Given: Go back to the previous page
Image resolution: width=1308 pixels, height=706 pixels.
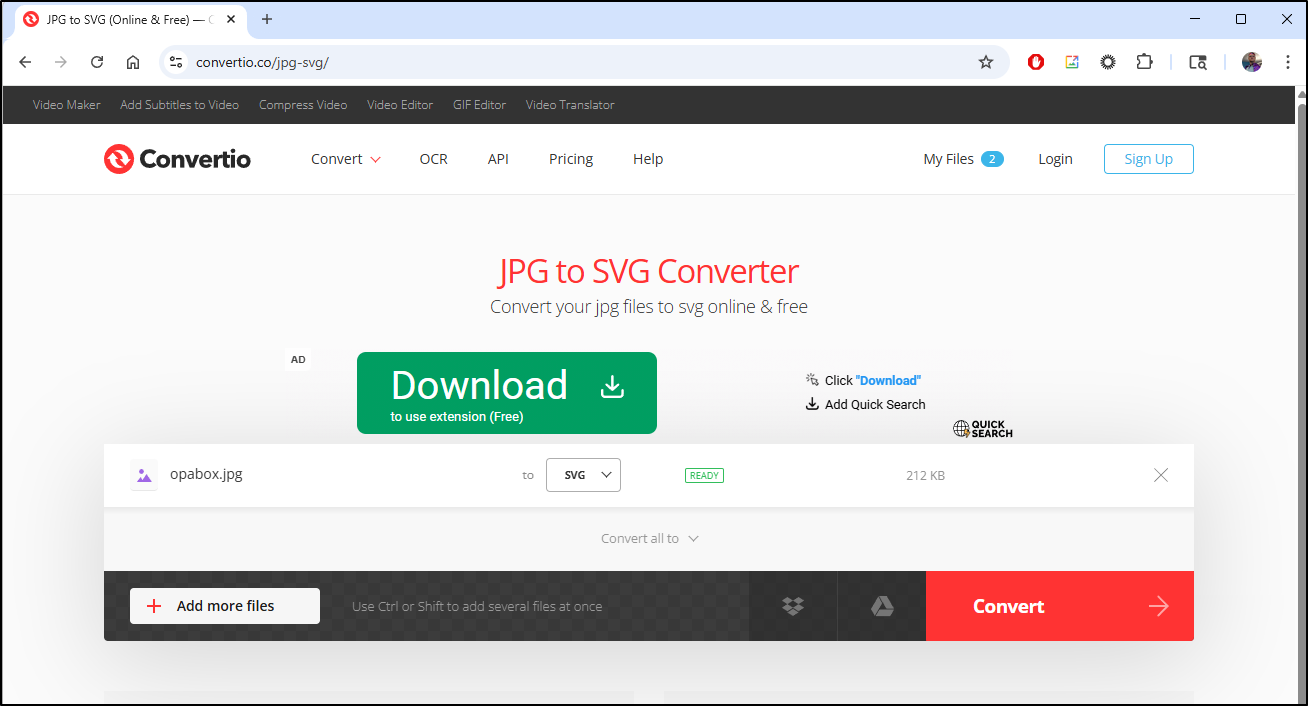Looking at the screenshot, I should click(26, 62).
